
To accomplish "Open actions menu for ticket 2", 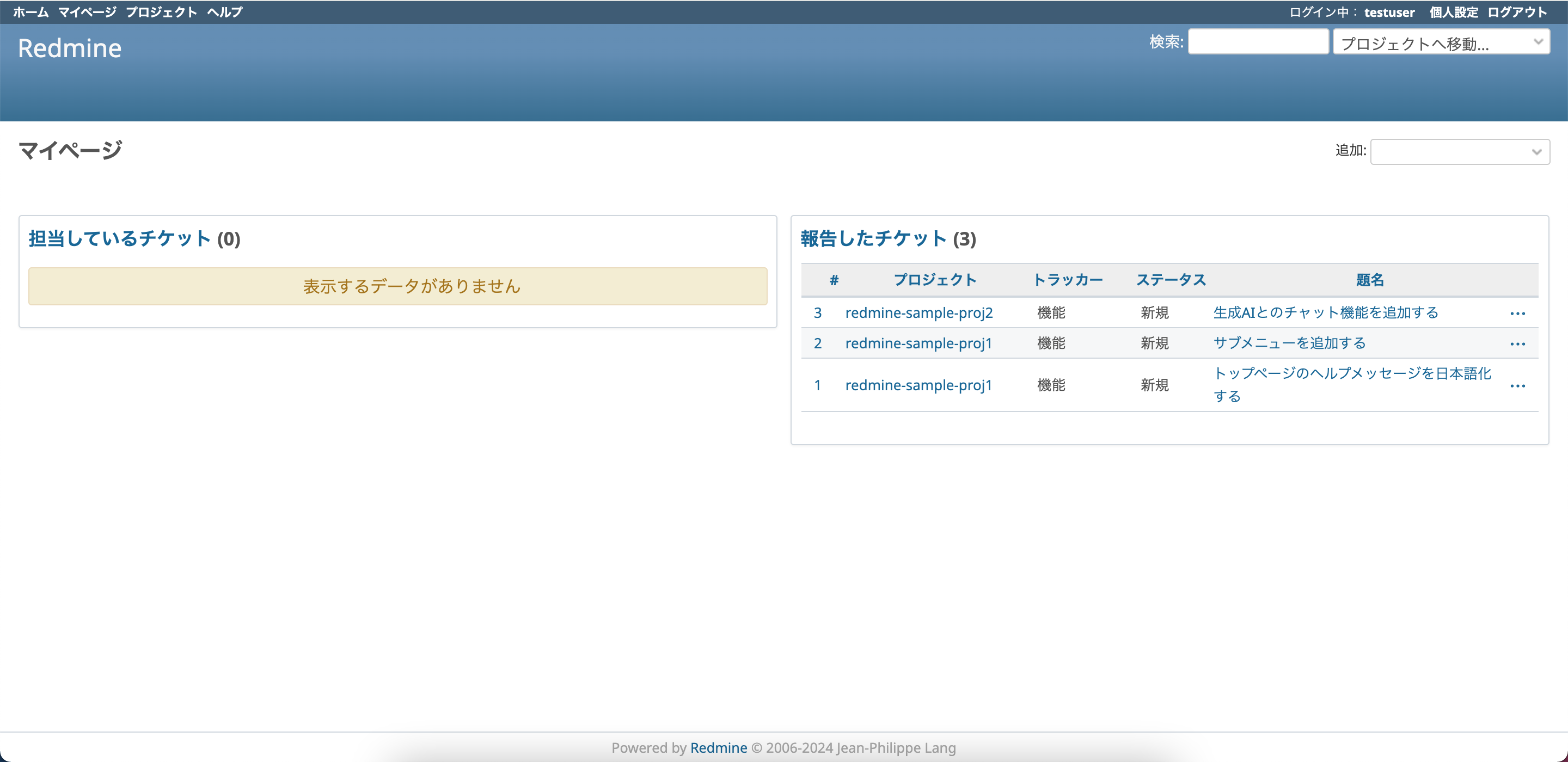I will coord(1517,344).
